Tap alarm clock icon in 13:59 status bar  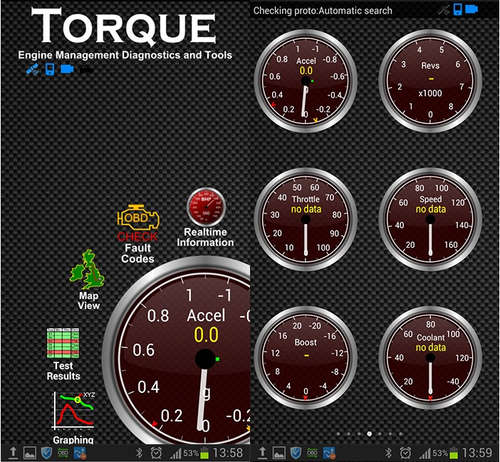405,453
